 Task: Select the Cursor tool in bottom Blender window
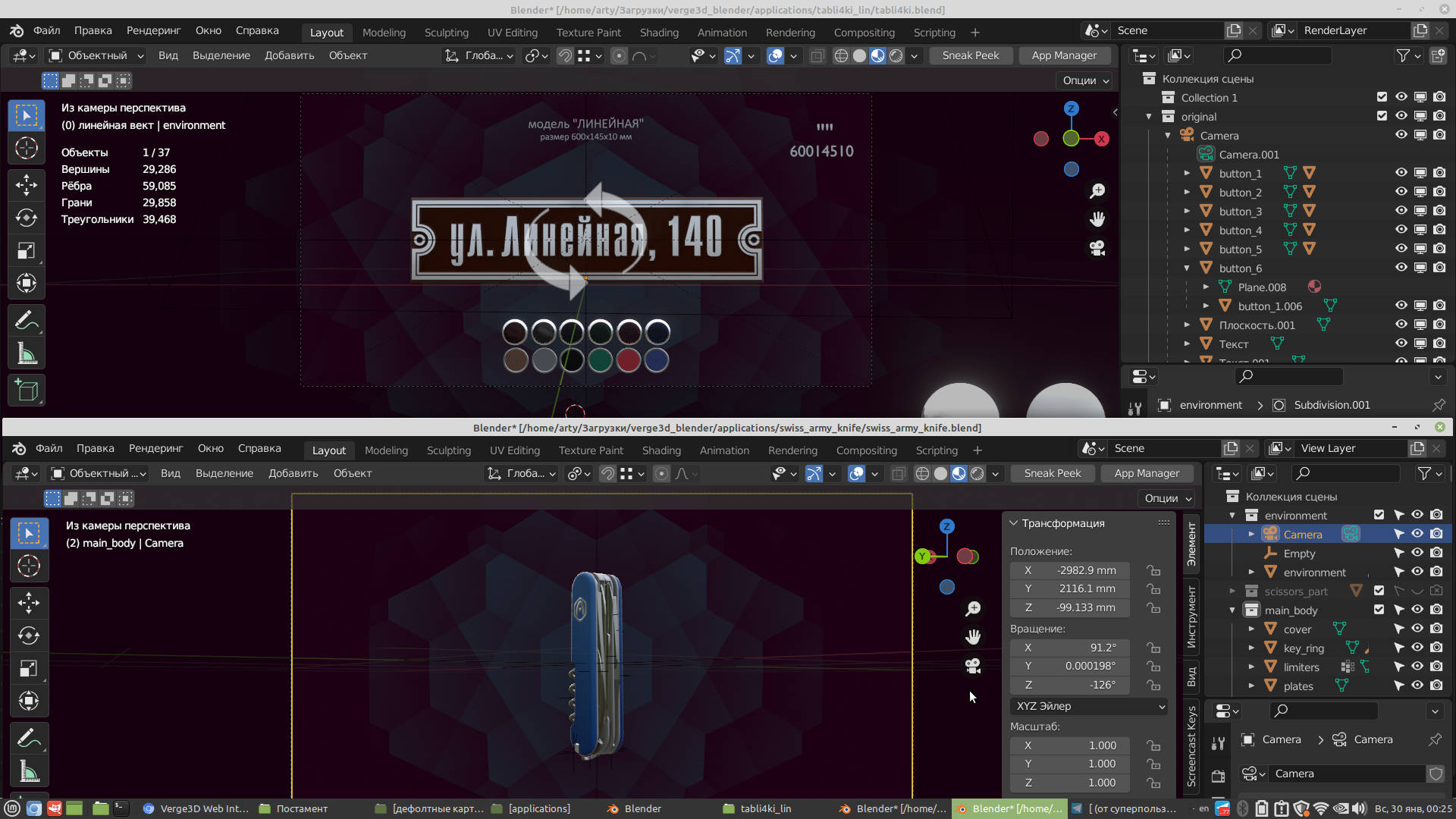tap(29, 566)
